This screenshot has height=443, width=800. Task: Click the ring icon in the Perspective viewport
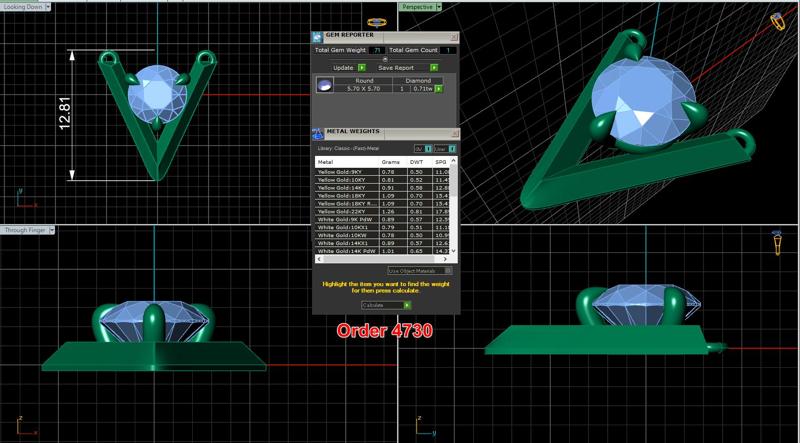(779, 21)
